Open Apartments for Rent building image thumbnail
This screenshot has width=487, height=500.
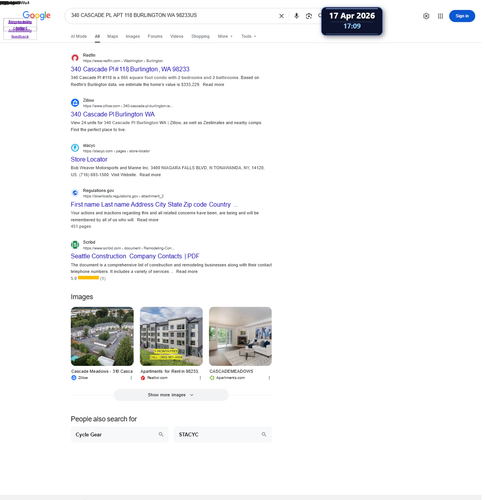click(171, 336)
